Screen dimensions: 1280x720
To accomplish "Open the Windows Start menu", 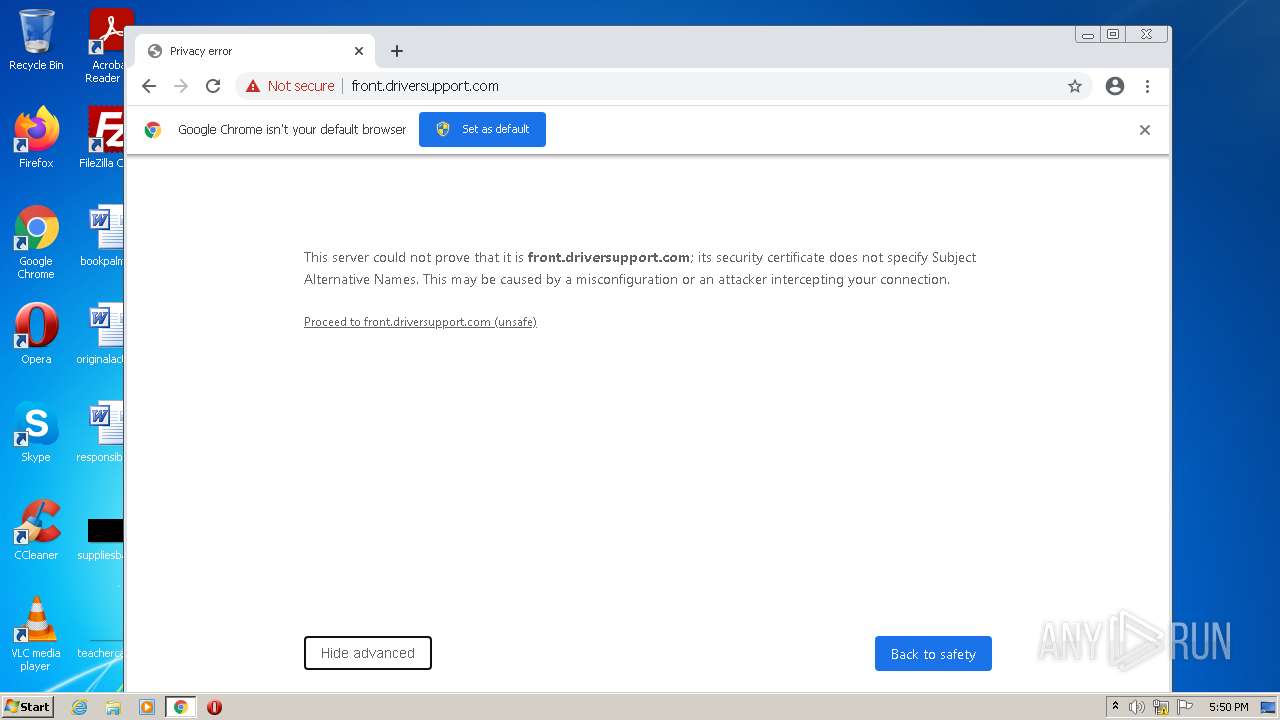I will point(28,706).
